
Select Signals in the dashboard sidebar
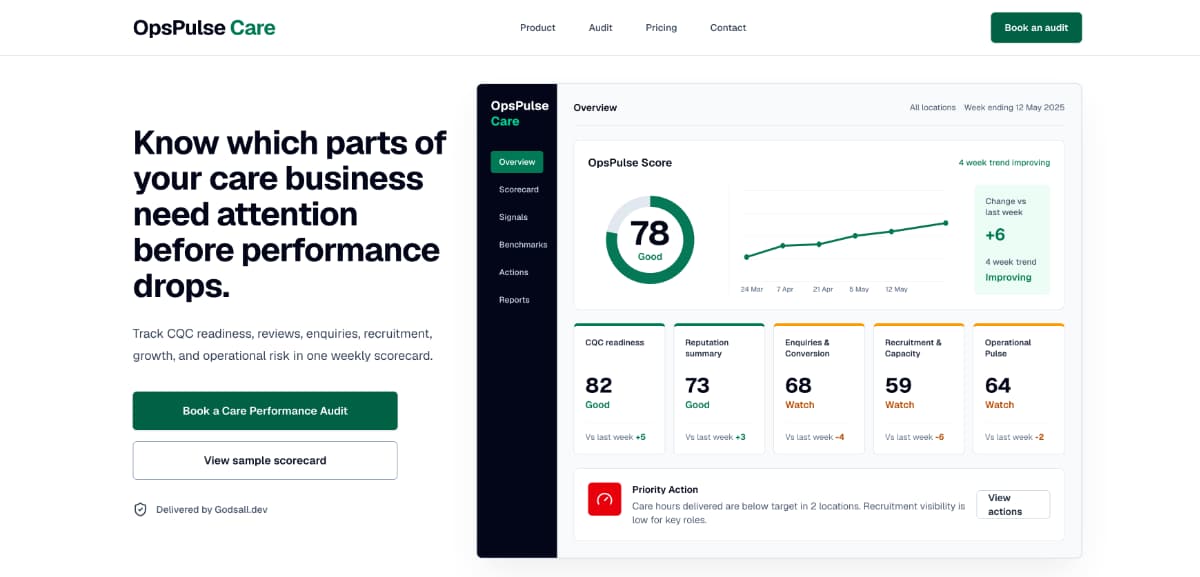pos(513,217)
